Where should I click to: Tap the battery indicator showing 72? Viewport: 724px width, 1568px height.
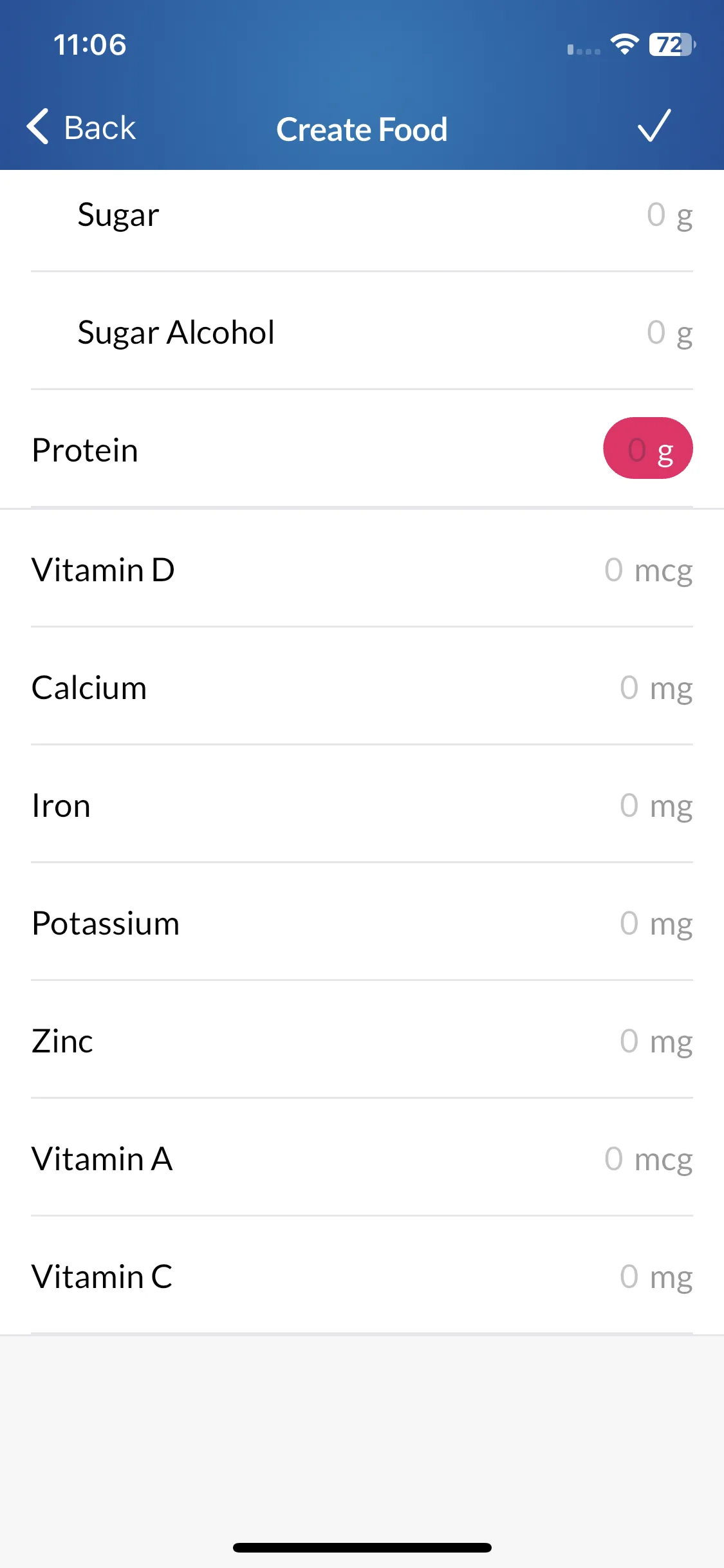coord(672,44)
